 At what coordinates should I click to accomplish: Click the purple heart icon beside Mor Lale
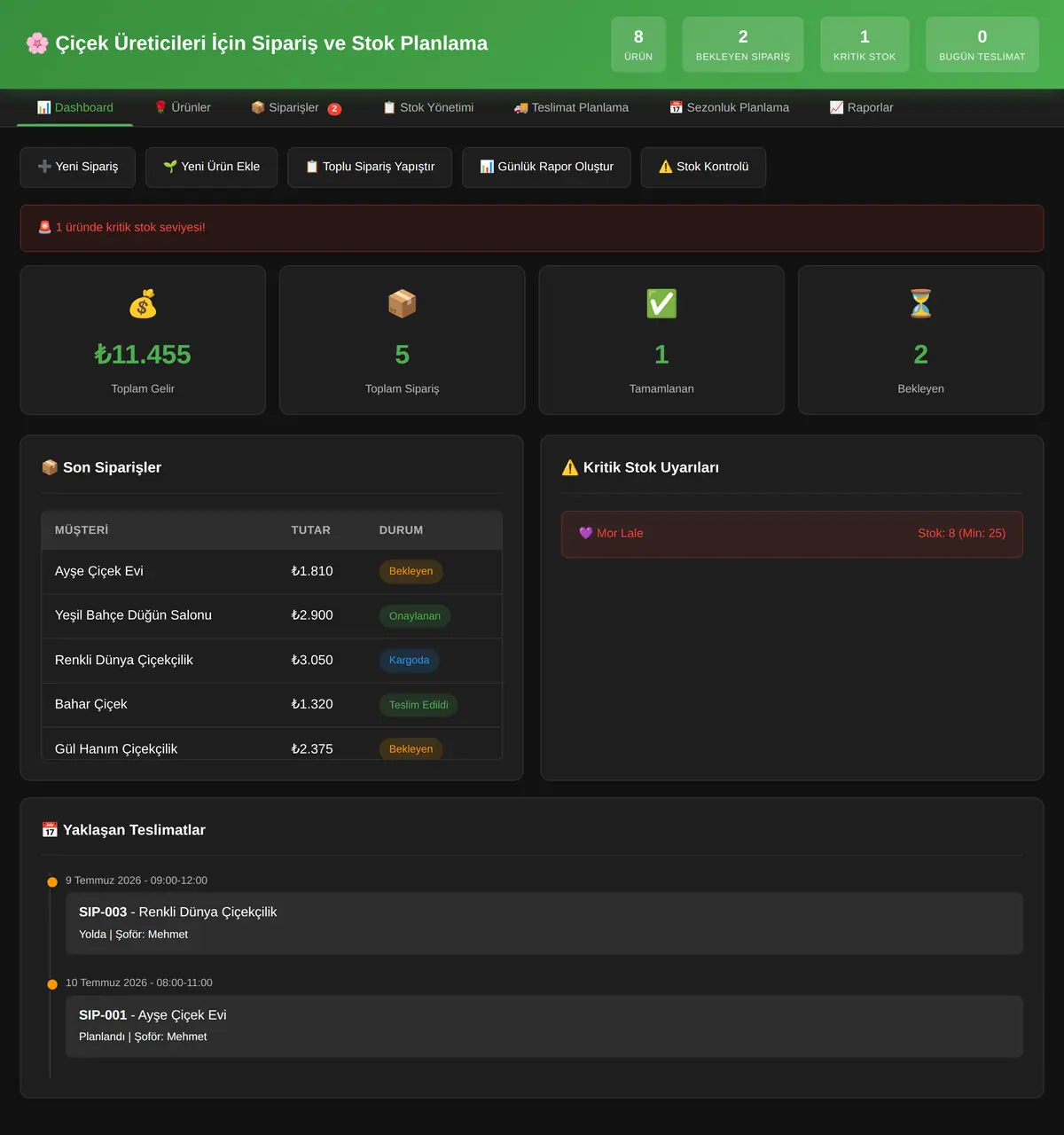[585, 533]
